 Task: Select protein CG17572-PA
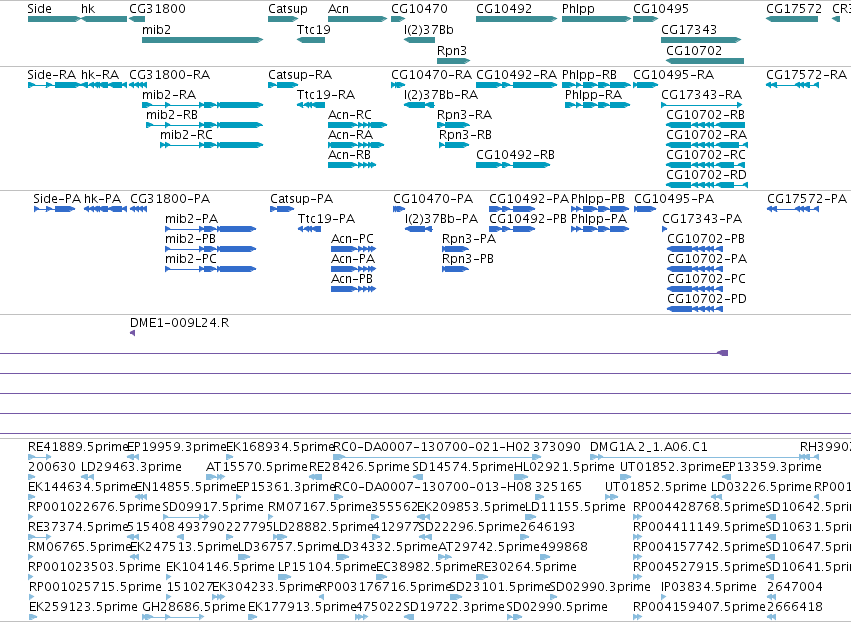[x=793, y=209]
